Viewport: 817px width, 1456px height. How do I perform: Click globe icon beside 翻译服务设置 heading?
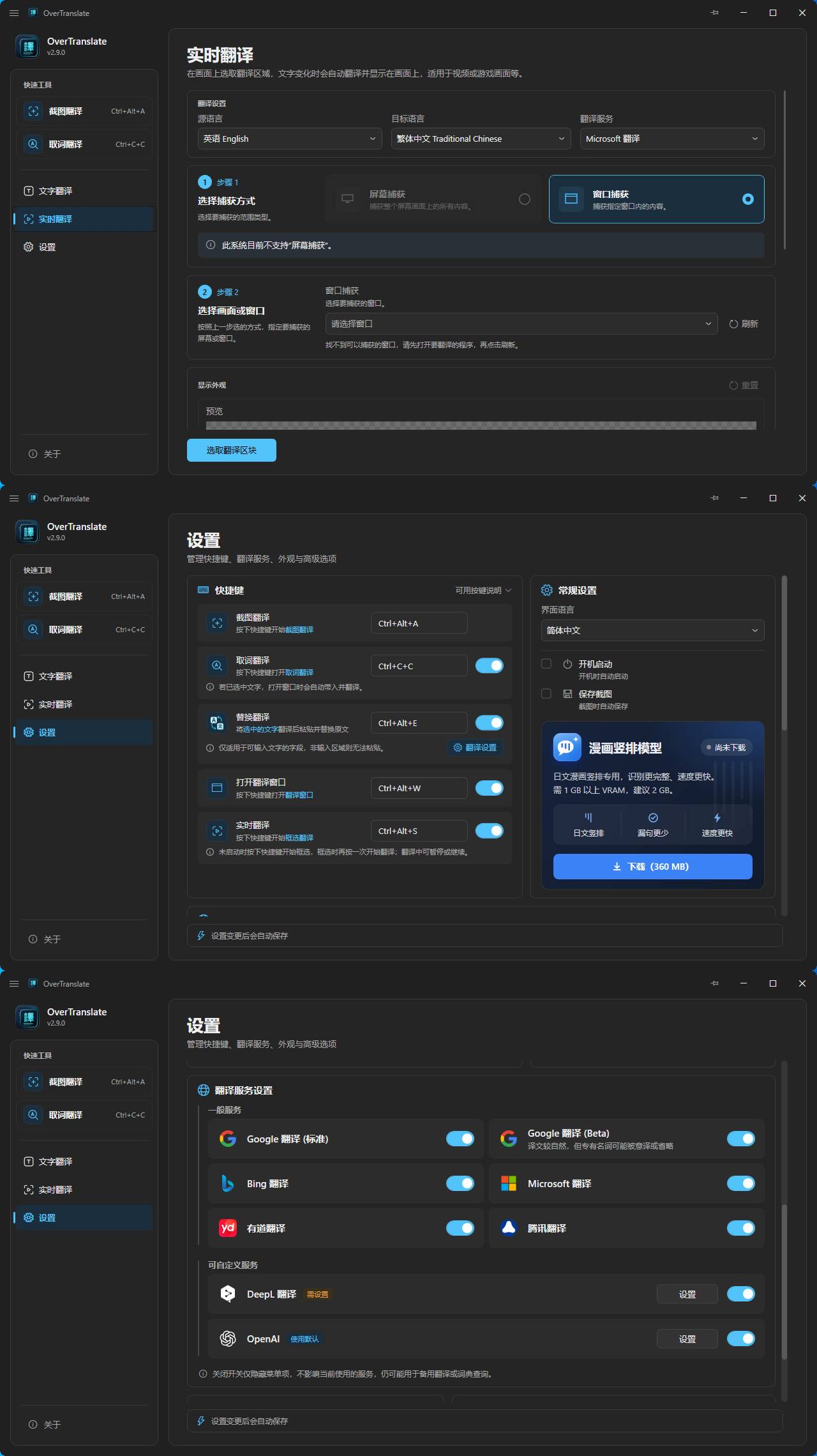point(204,1090)
